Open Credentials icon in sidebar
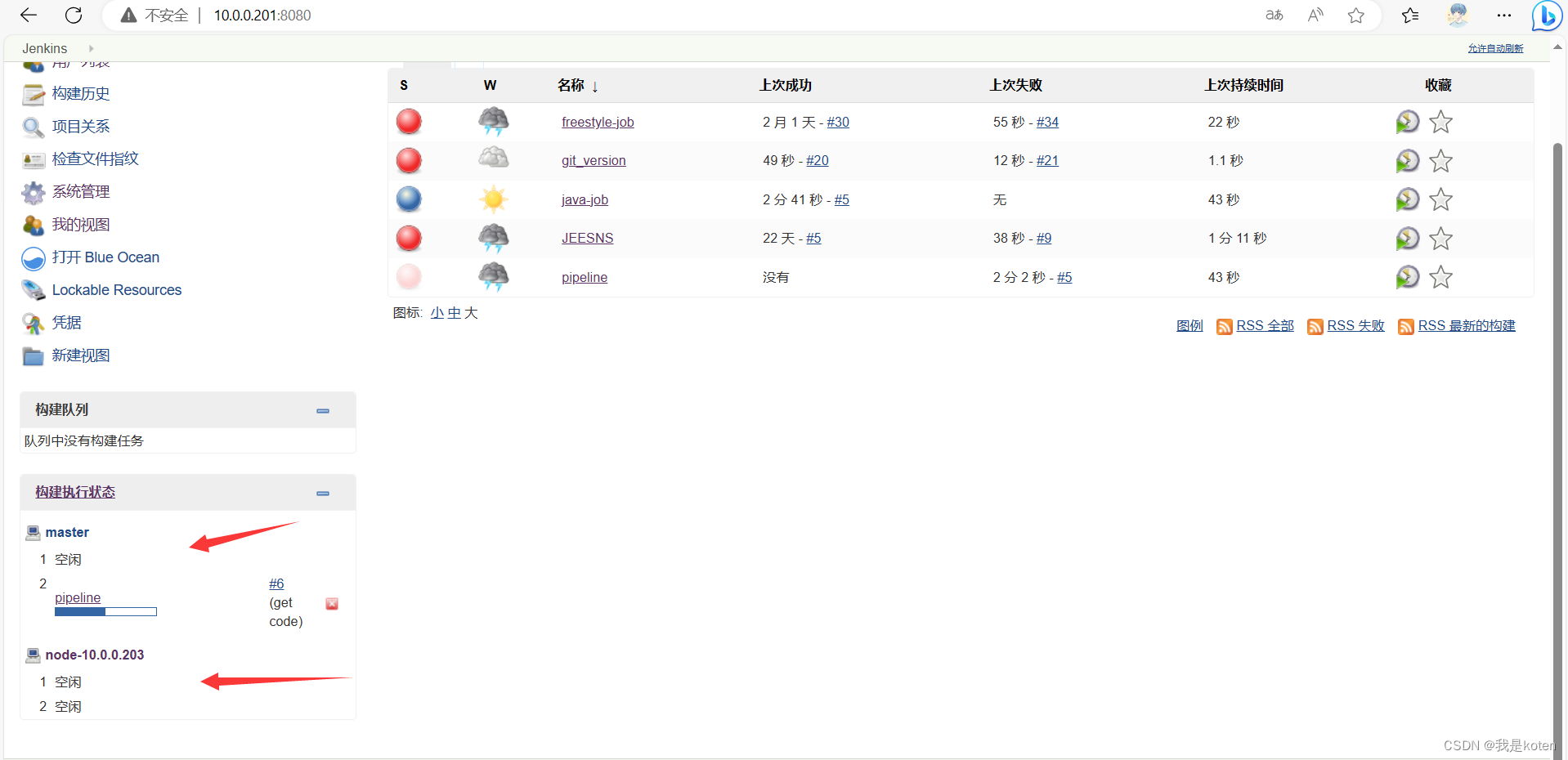 pos(34,323)
